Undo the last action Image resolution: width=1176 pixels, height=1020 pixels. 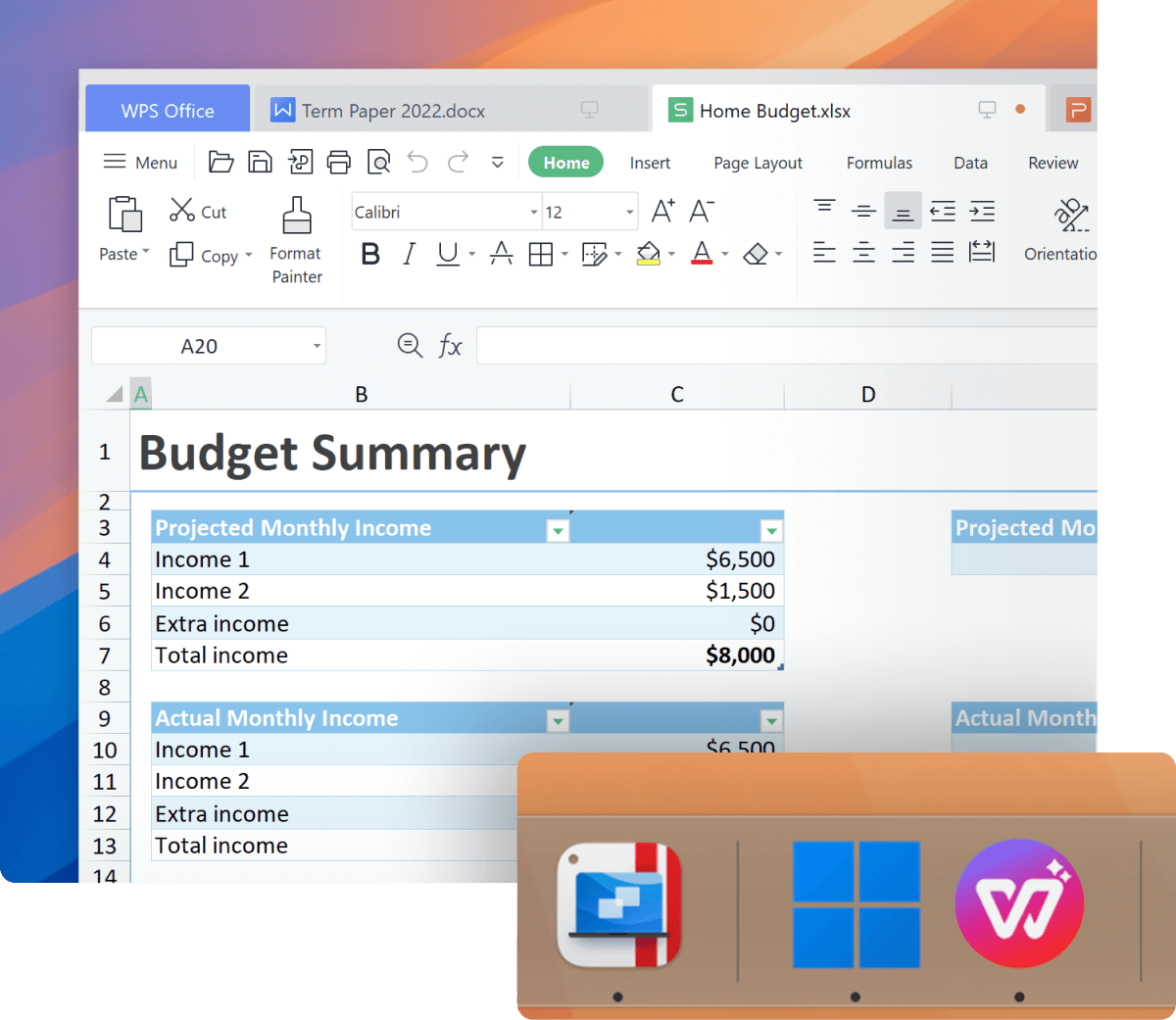(x=418, y=163)
